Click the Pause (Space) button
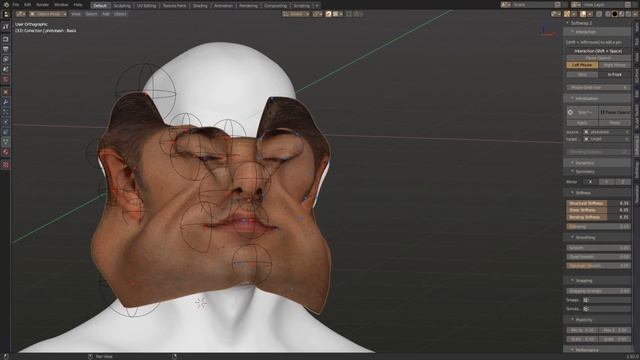 (615, 112)
